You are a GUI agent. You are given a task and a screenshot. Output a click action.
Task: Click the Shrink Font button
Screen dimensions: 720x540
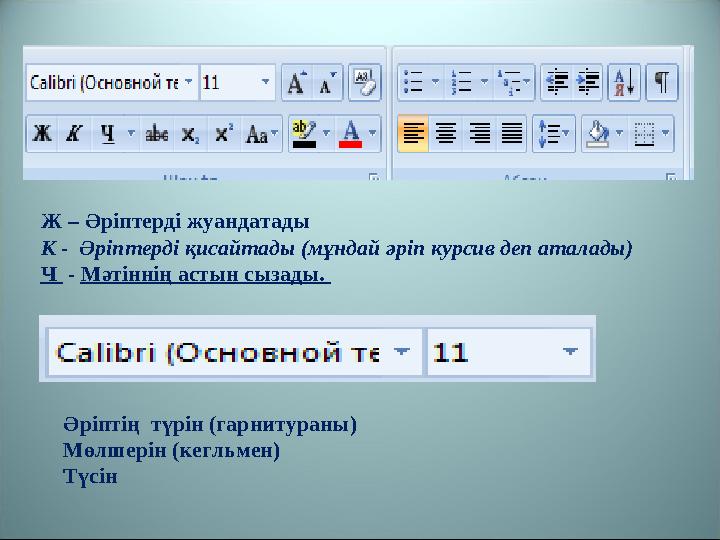click(327, 83)
